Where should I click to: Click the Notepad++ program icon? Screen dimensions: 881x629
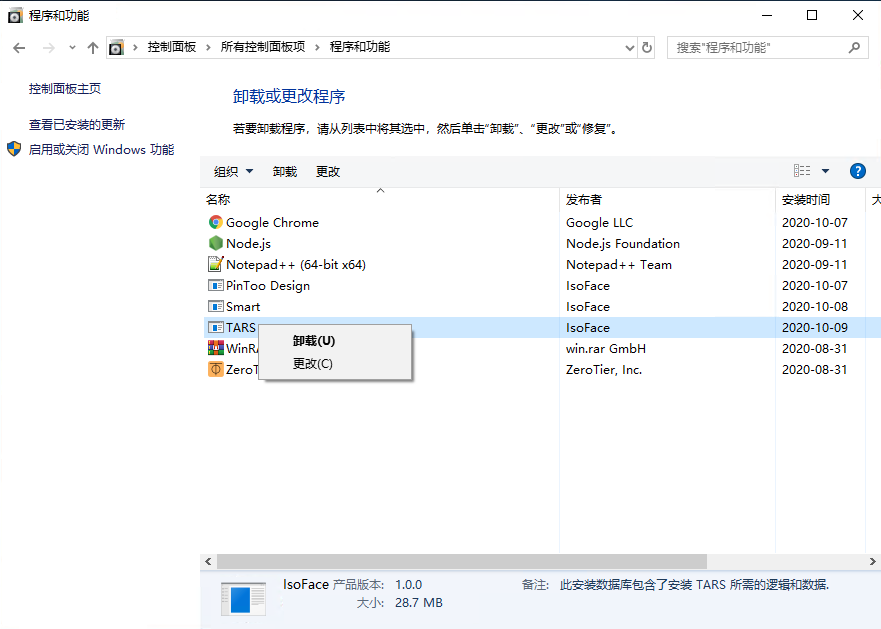coord(215,264)
